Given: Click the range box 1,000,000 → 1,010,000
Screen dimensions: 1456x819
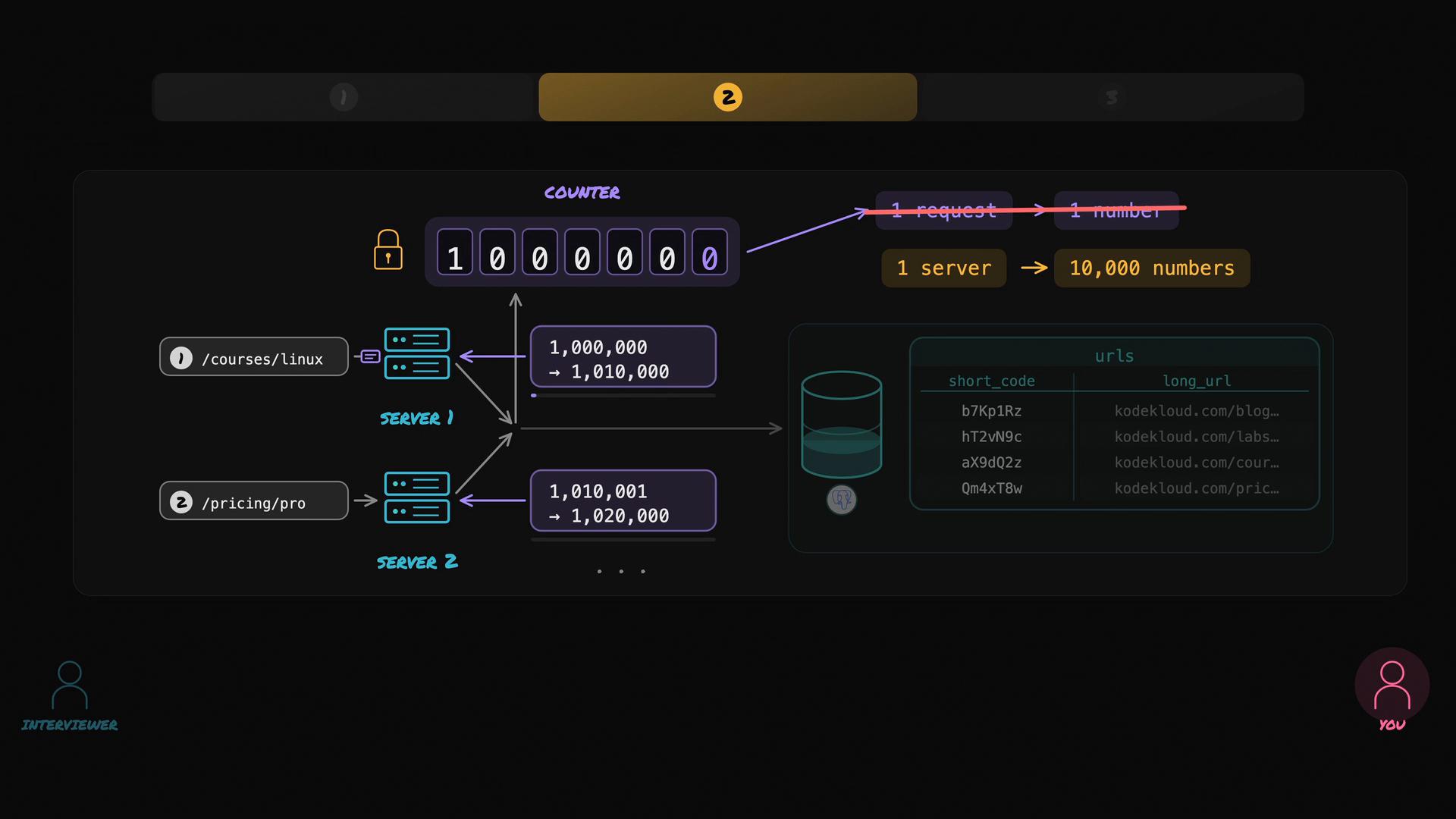Looking at the screenshot, I should tap(623, 356).
